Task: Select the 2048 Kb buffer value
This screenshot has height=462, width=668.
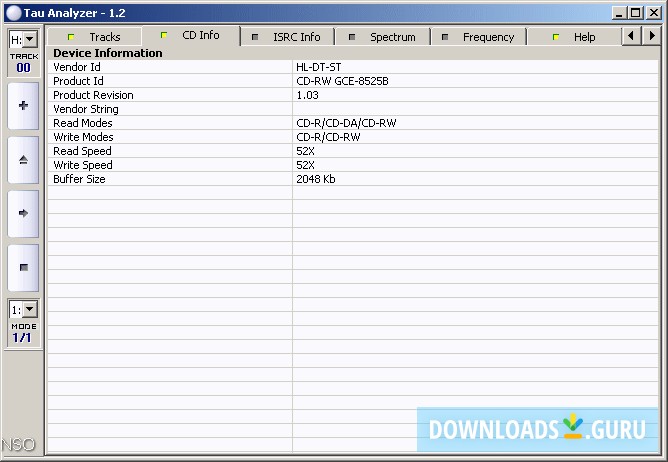Action: pos(316,179)
